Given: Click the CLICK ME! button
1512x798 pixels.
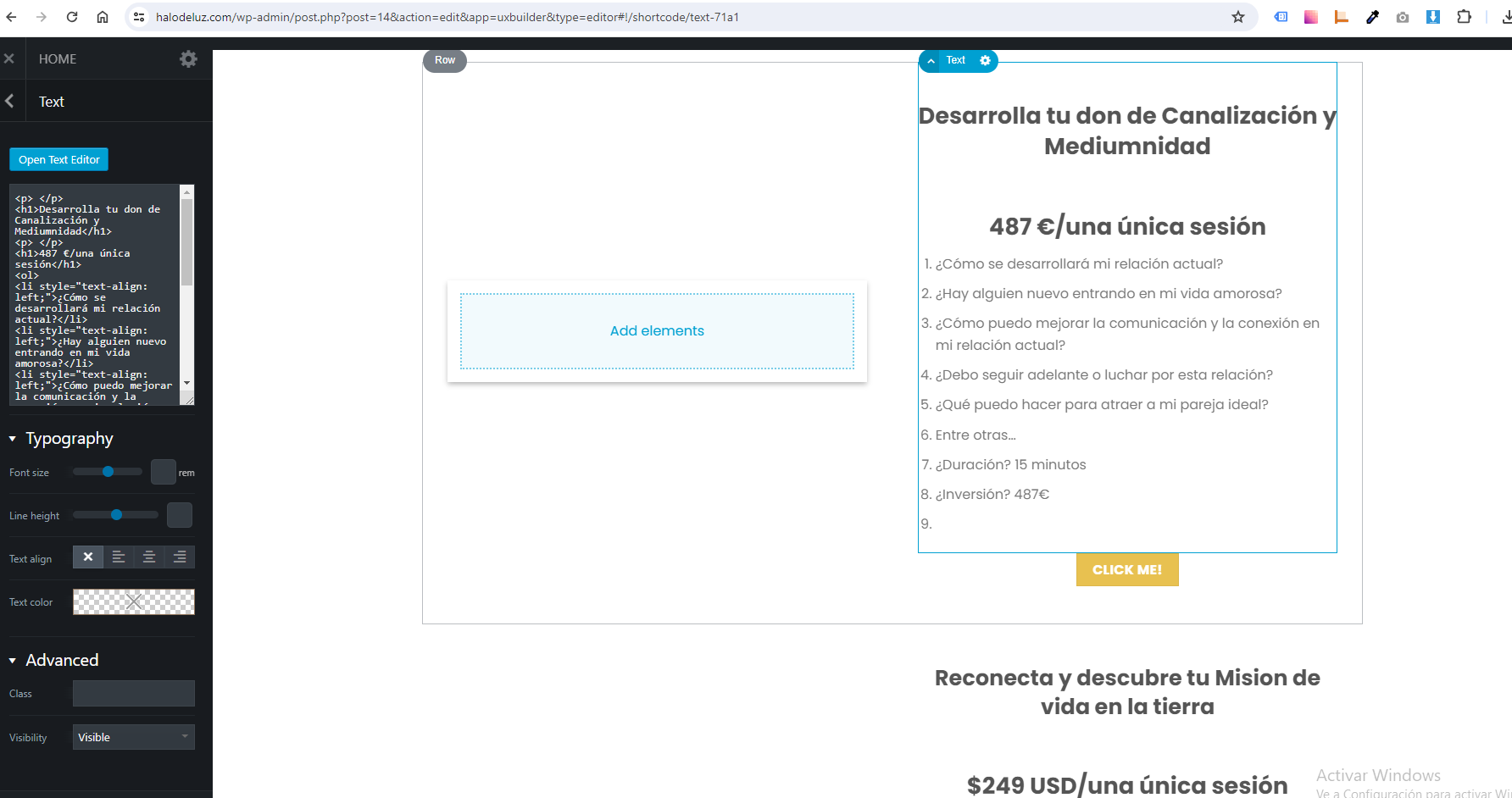Looking at the screenshot, I should [1127, 569].
